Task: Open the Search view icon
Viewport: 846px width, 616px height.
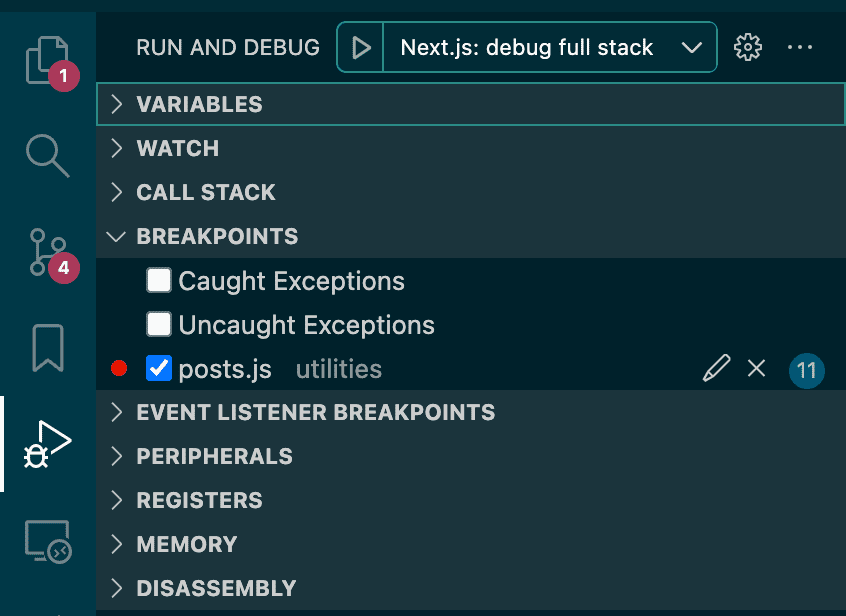Action: tap(47, 155)
